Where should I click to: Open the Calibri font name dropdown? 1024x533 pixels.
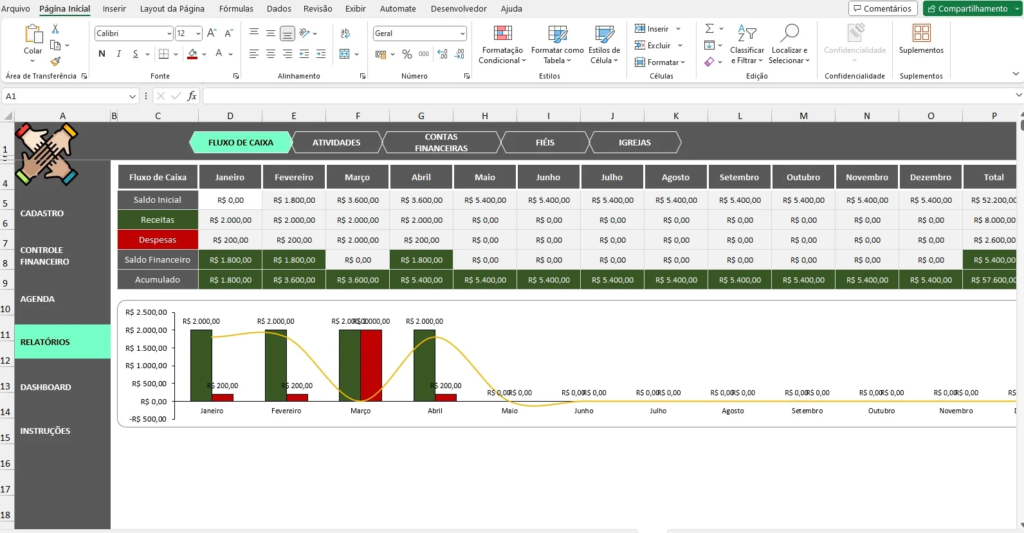[x=133, y=33]
